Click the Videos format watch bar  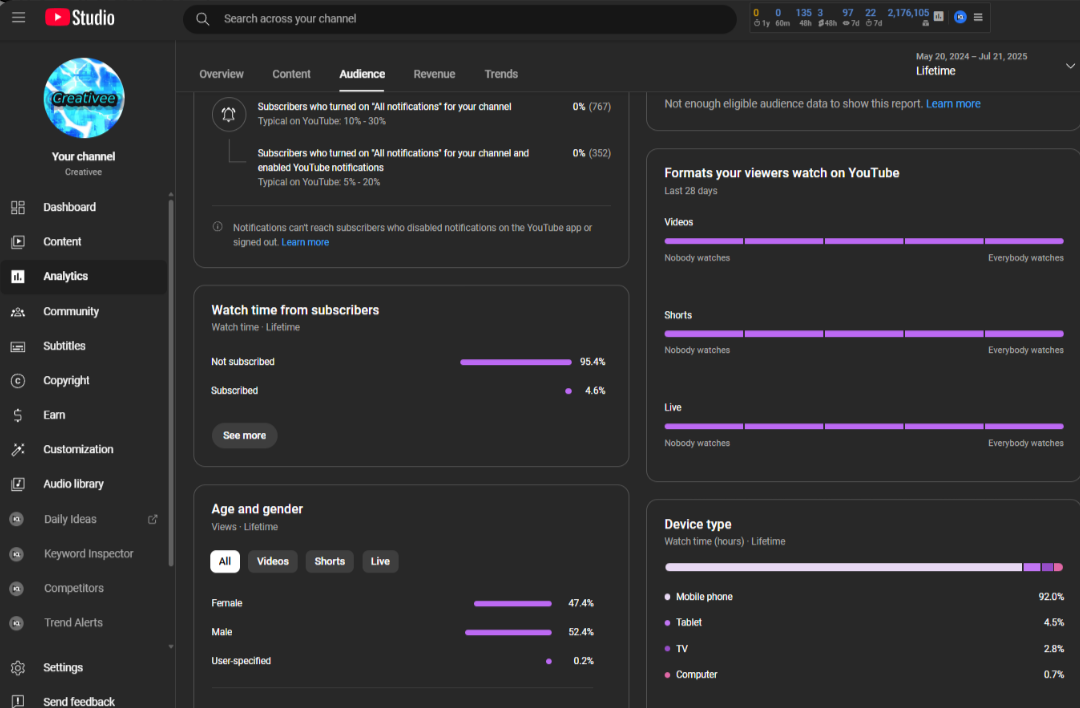864,241
